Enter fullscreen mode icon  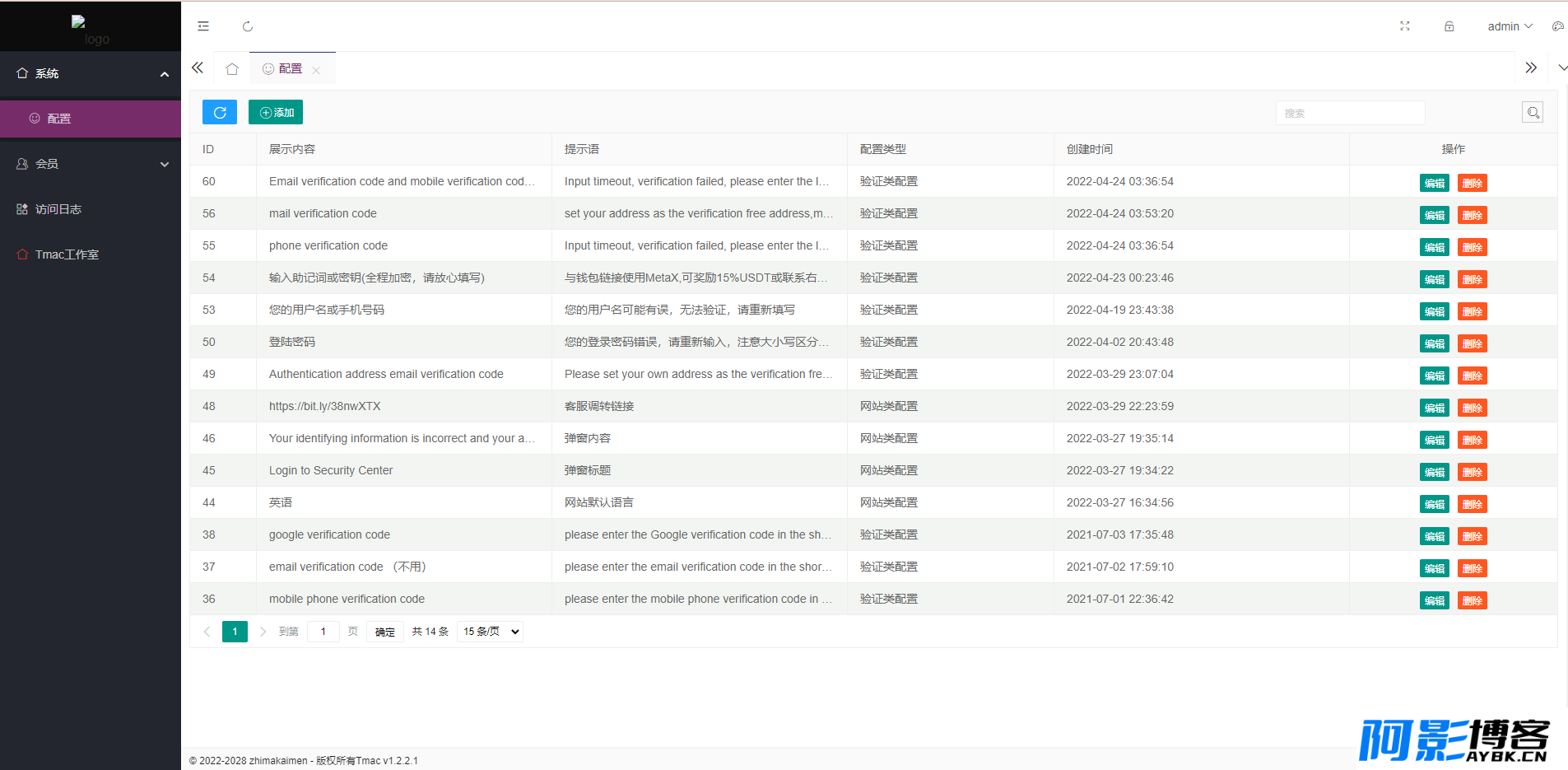coord(1405,26)
